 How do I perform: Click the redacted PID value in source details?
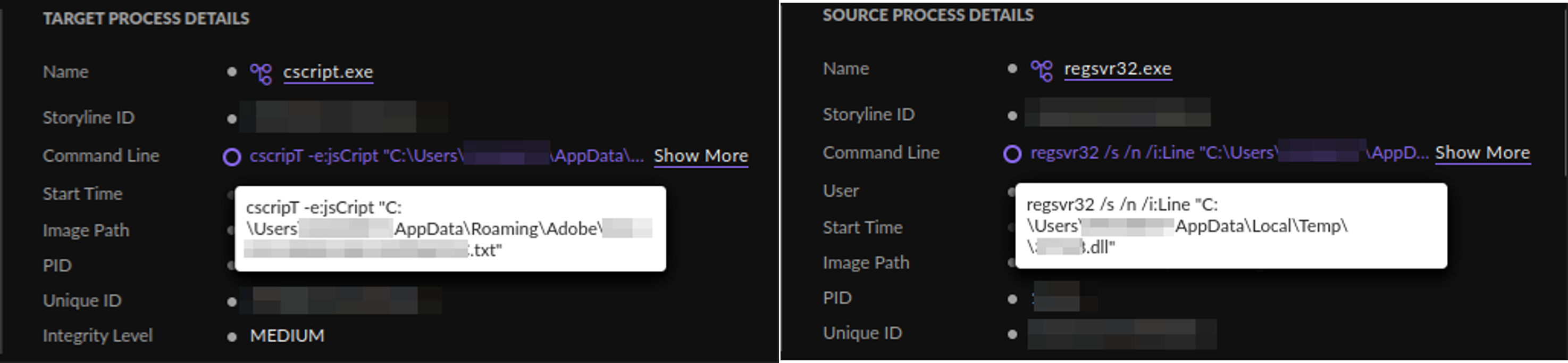pyautogui.click(x=1058, y=297)
